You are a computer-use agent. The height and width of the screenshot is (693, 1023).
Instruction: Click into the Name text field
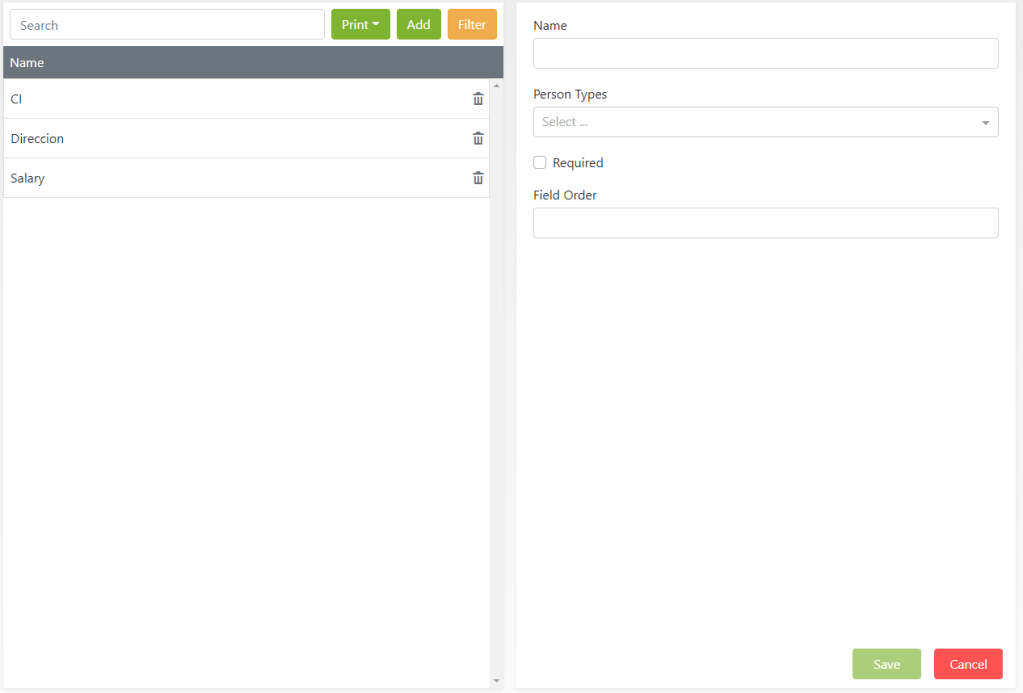[x=765, y=54]
